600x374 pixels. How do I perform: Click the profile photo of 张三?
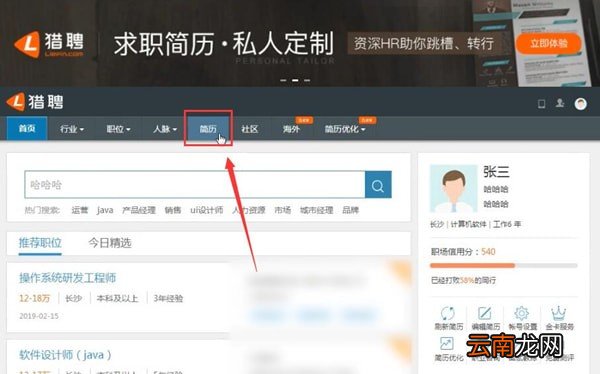[x=454, y=189]
